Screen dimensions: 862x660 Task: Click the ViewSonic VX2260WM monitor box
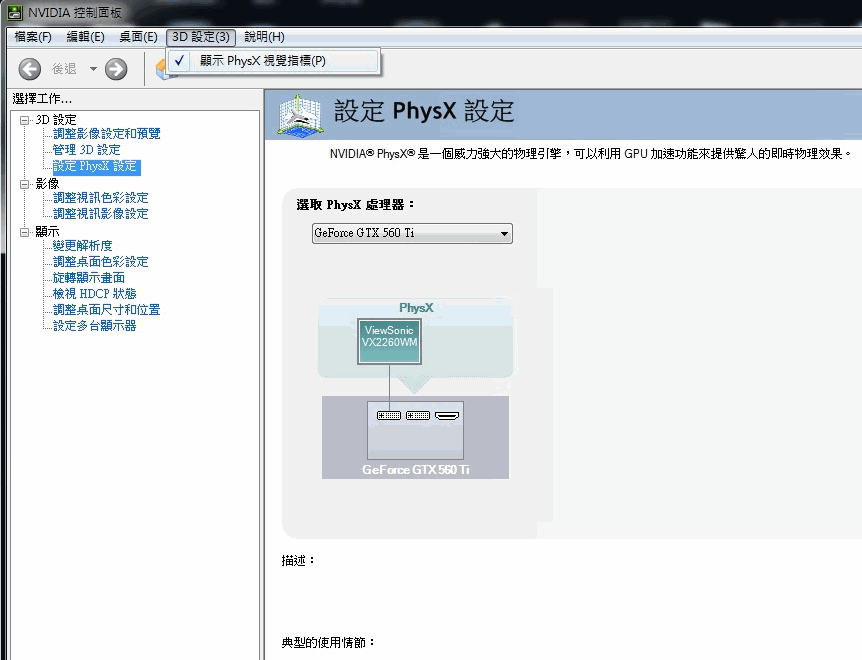[x=389, y=341]
